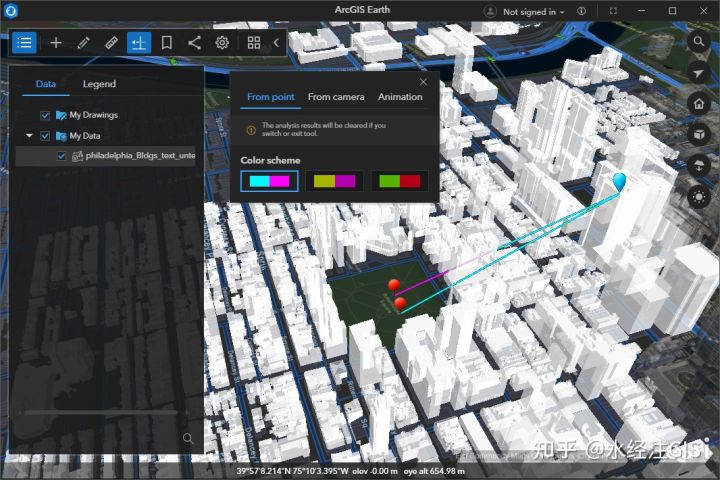Click the upper red target marker

click(394, 286)
